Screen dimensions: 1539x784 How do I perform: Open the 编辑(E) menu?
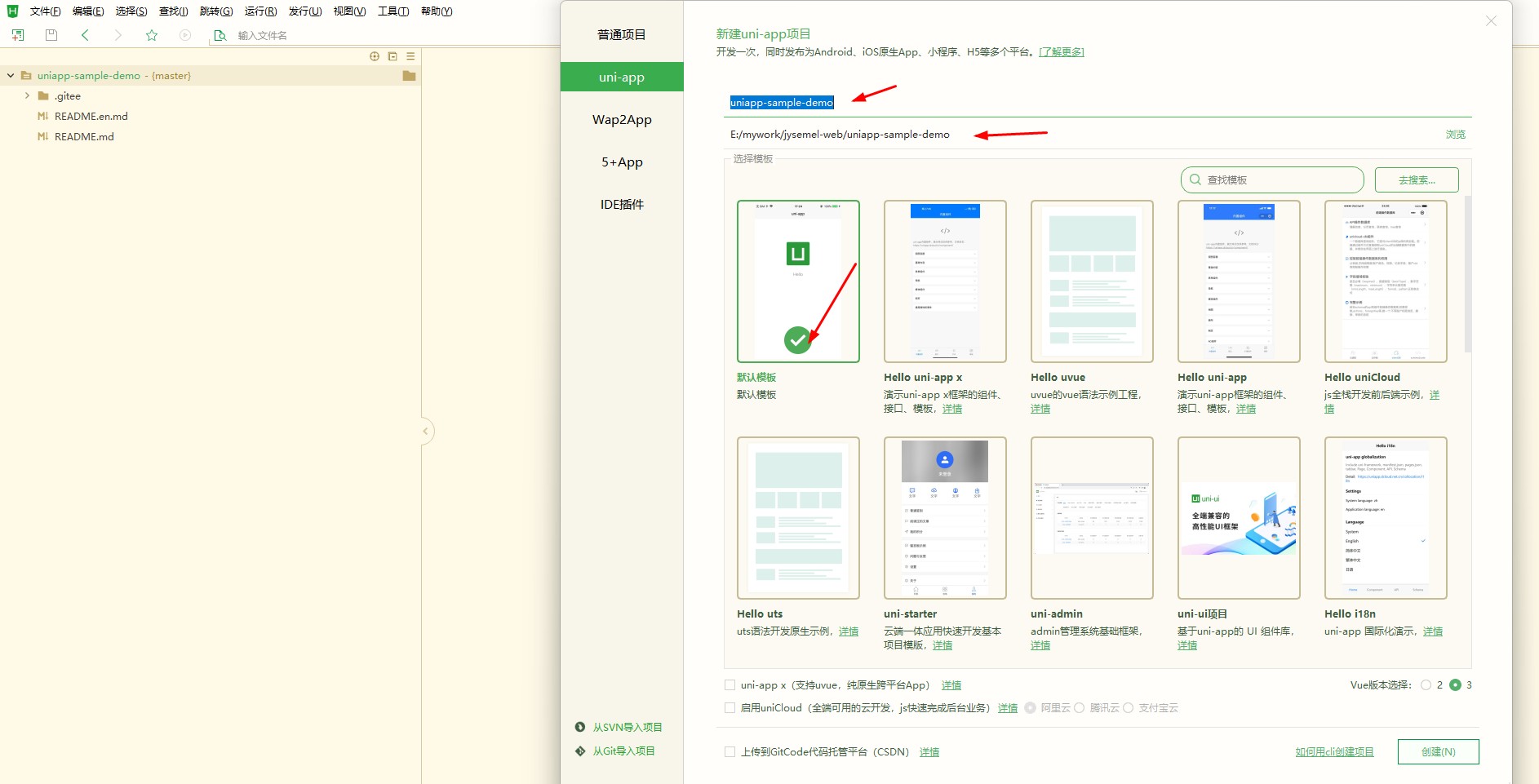point(88,11)
